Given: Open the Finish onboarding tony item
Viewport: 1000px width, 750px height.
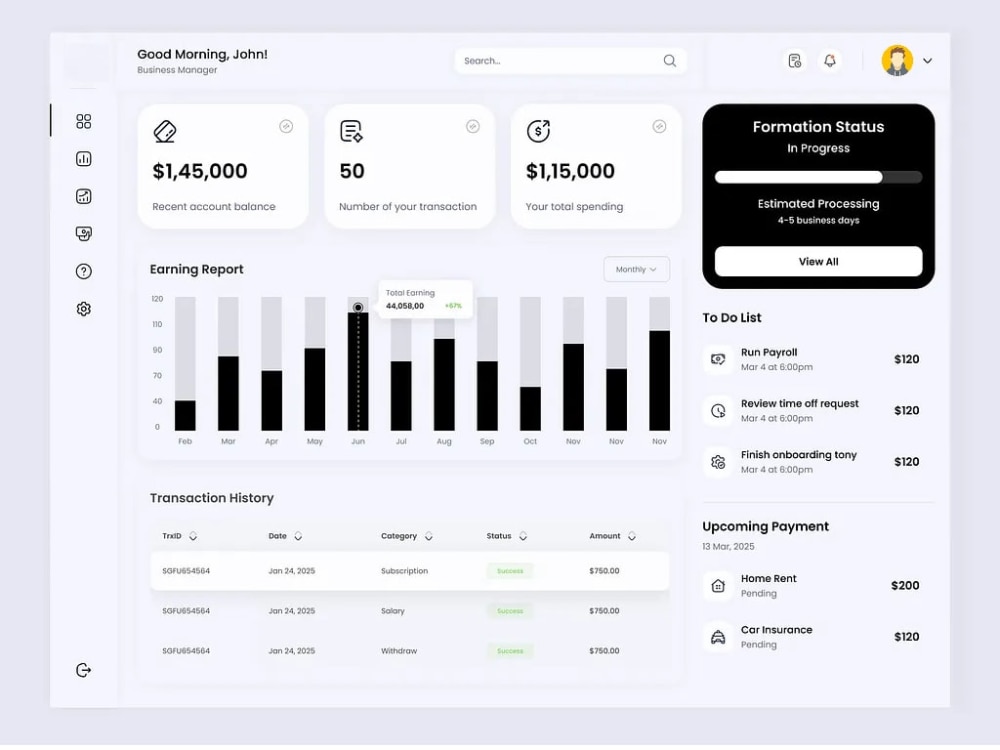Looking at the screenshot, I should (x=811, y=462).
